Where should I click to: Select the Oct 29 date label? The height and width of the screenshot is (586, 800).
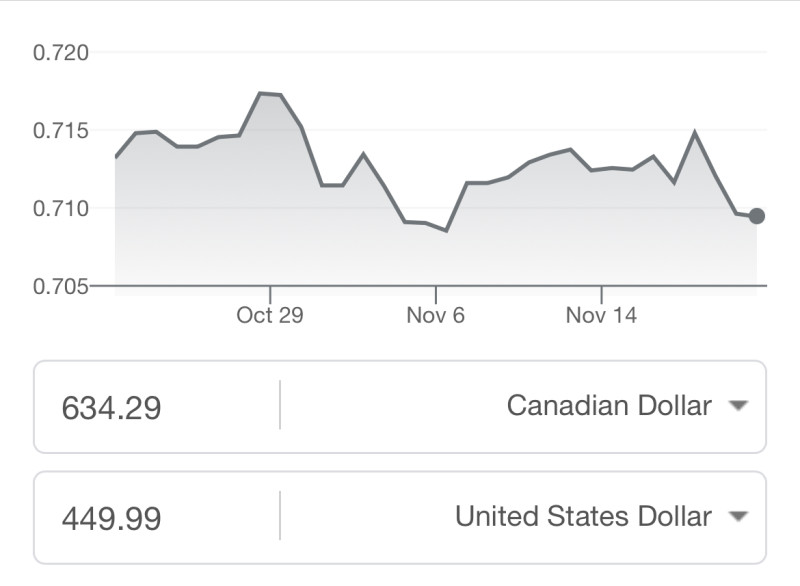click(x=270, y=316)
